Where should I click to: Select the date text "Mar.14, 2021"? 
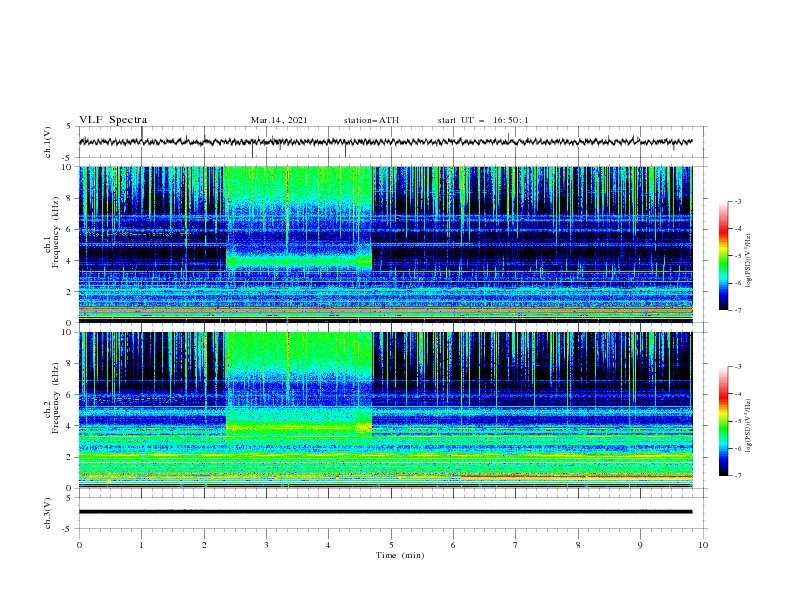(x=279, y=120)
